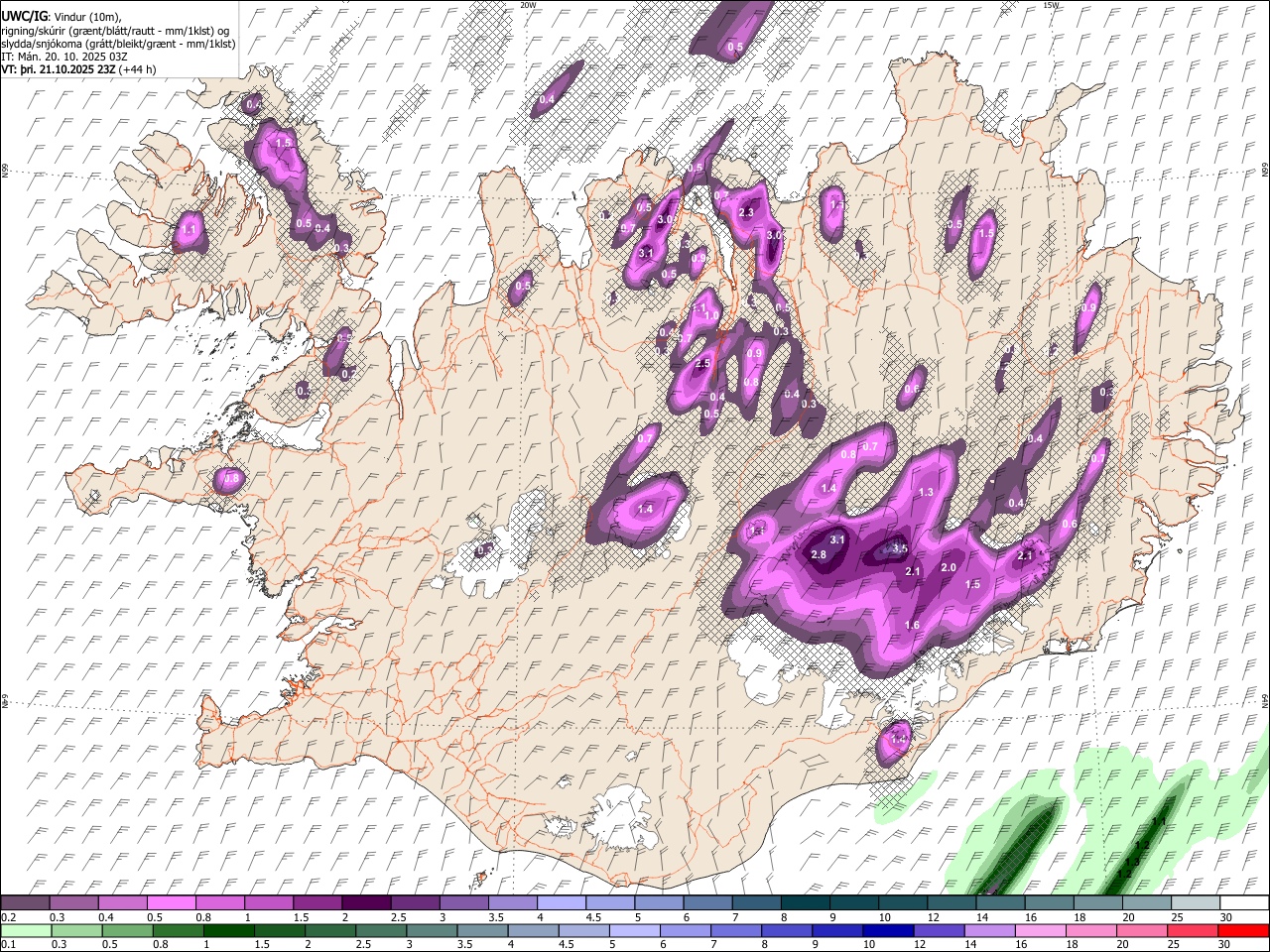Click the 1.3 snowfall value on the map
Viewport: 1270px width, 952px height.
(x=926, y=492)
